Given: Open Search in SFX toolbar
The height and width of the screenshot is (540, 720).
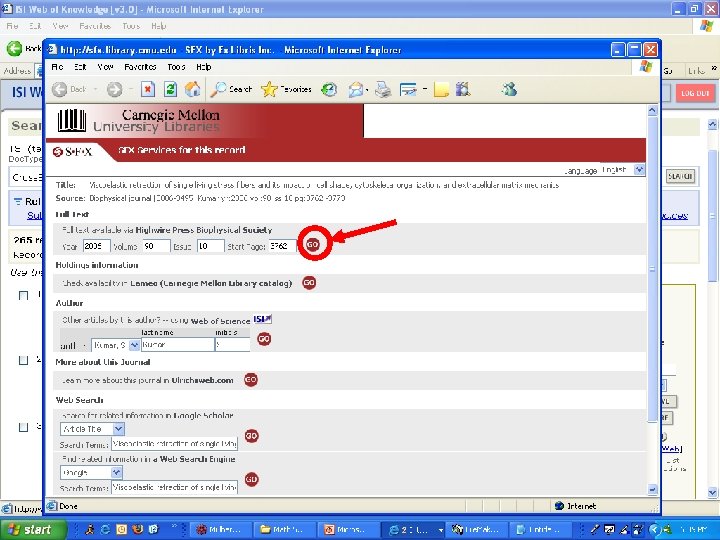Looking at the screenshot, I should pyautogui.click(x=231, y=89).
